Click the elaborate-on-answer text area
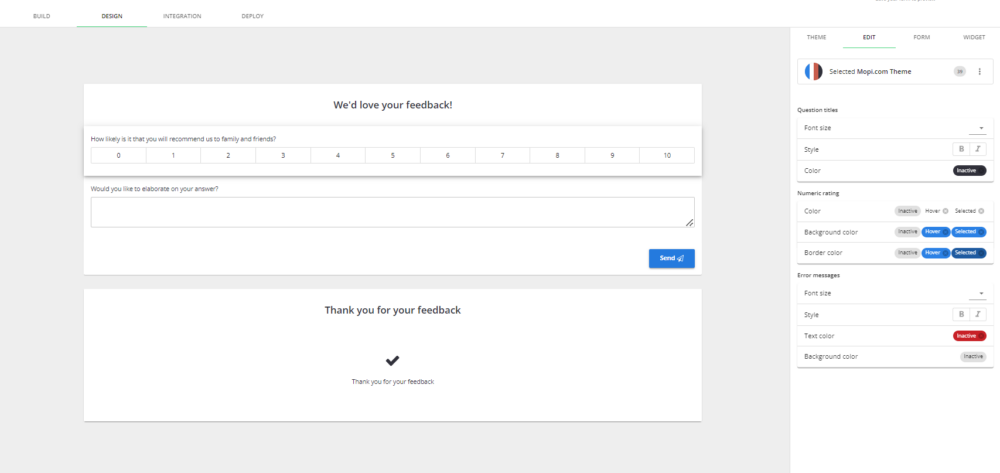Image resolution: width=1000 pixels, height=473 pixels. 393,212
